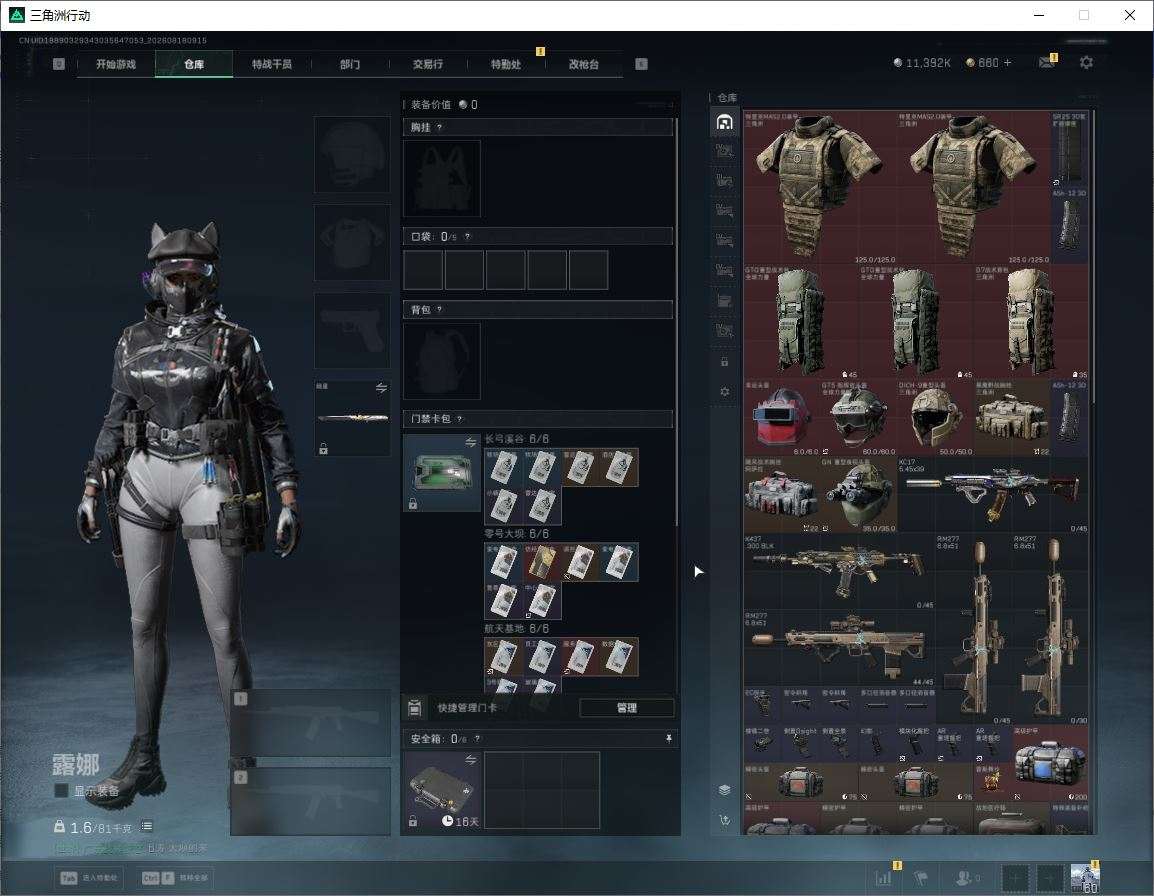Open the 部门 tab
The width and height of the screenshot is (1154, 896).
tap(350, 64)
